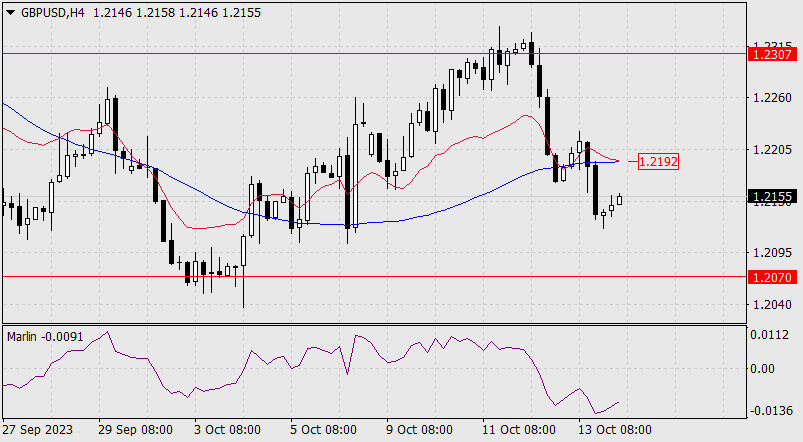Select the 5 Oct 08:00 time label
The height and width of the screenshot is (442, 803).
321,429
